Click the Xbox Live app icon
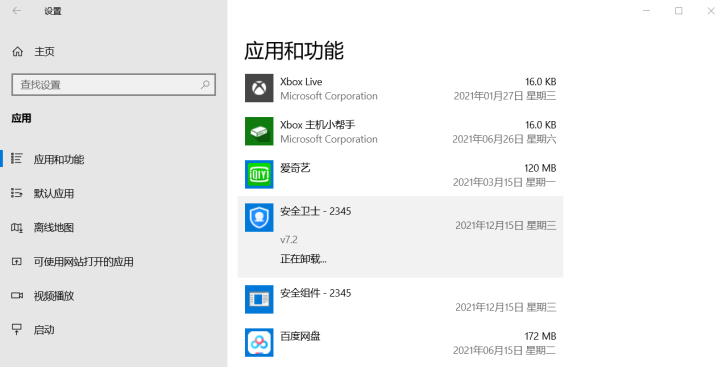This screenshot has width=726, height=367. pyautogui.click(x=259, y=88)
